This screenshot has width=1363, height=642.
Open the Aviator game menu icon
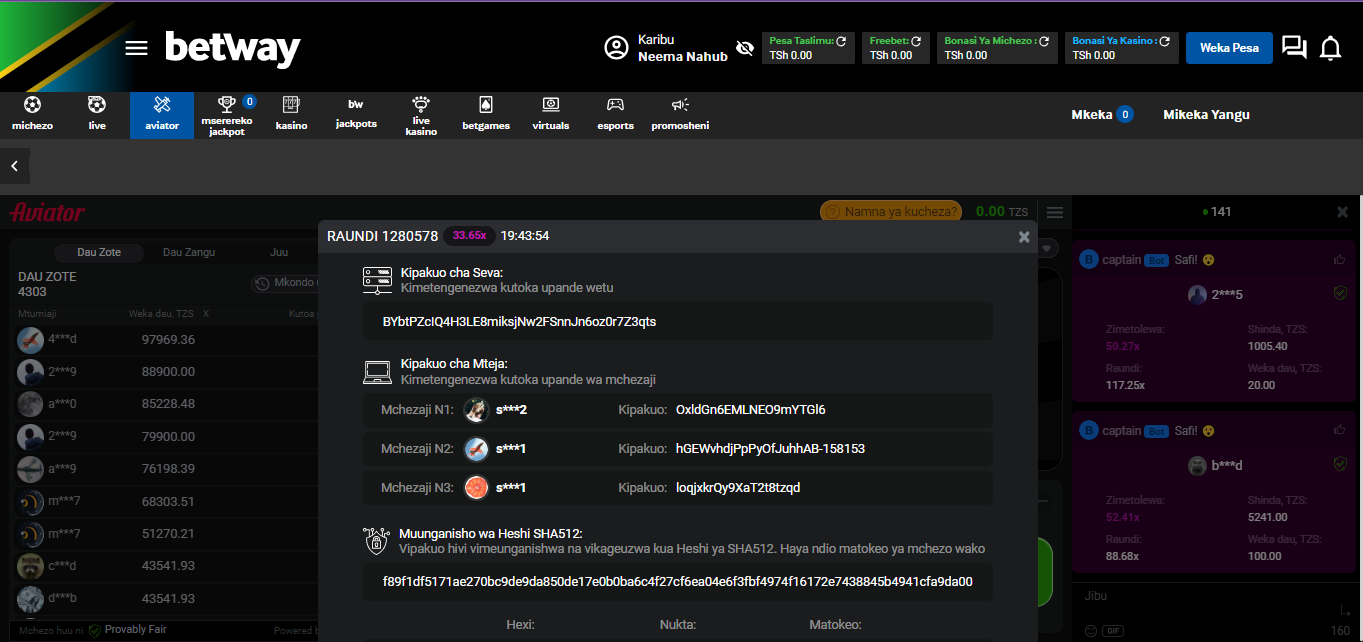tap(1054, 211)
